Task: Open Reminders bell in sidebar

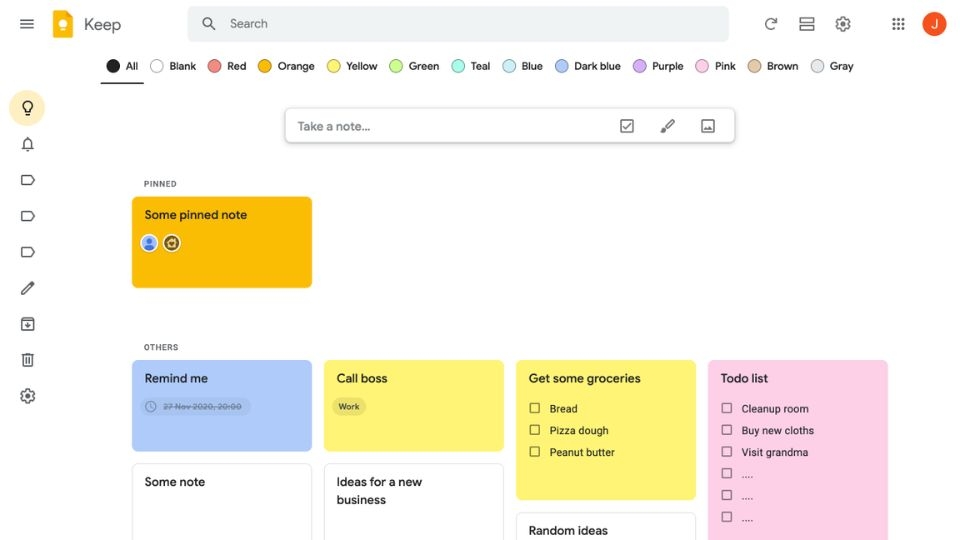Action: point(28,144)
